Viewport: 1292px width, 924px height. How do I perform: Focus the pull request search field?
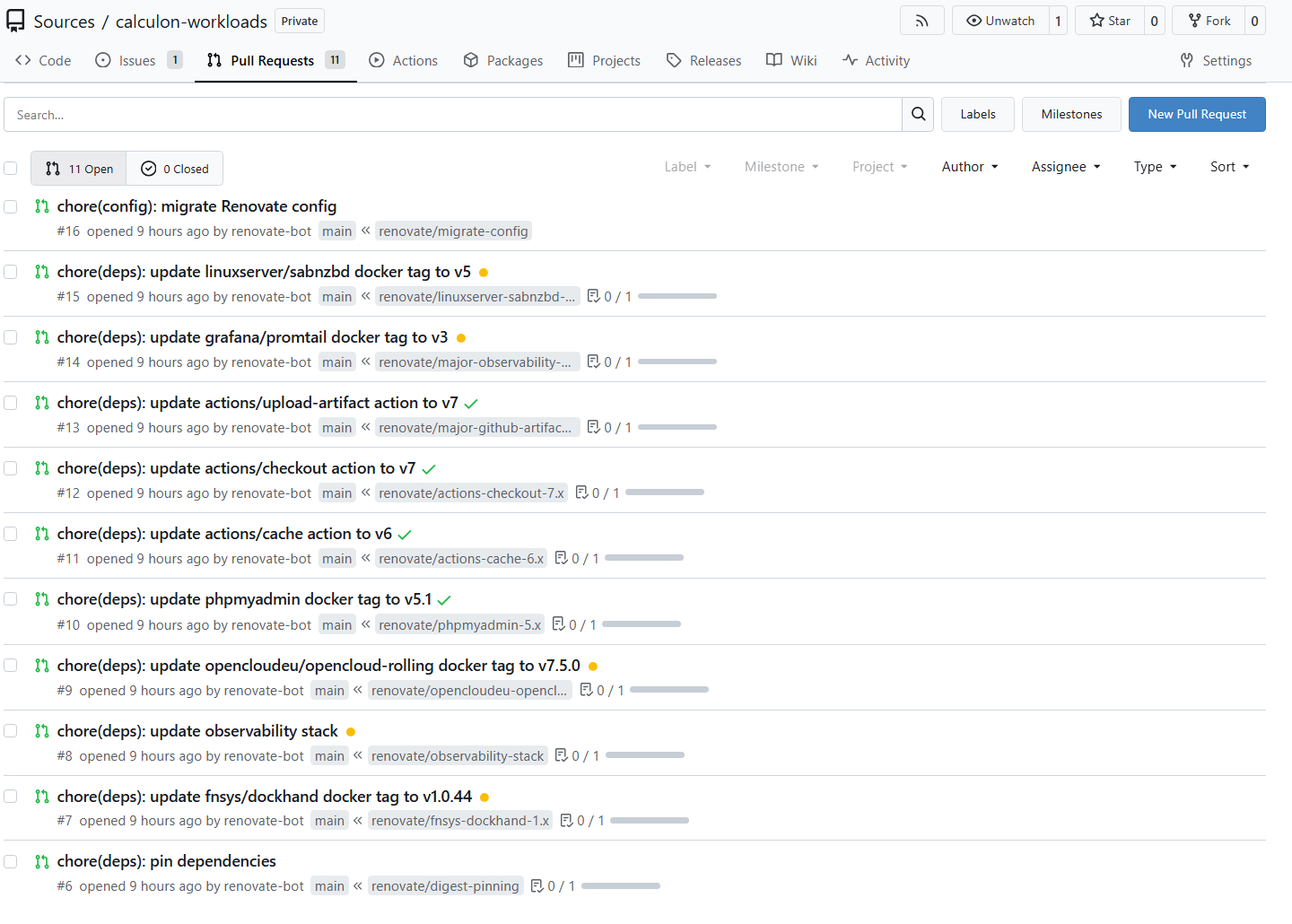point(453,114)
